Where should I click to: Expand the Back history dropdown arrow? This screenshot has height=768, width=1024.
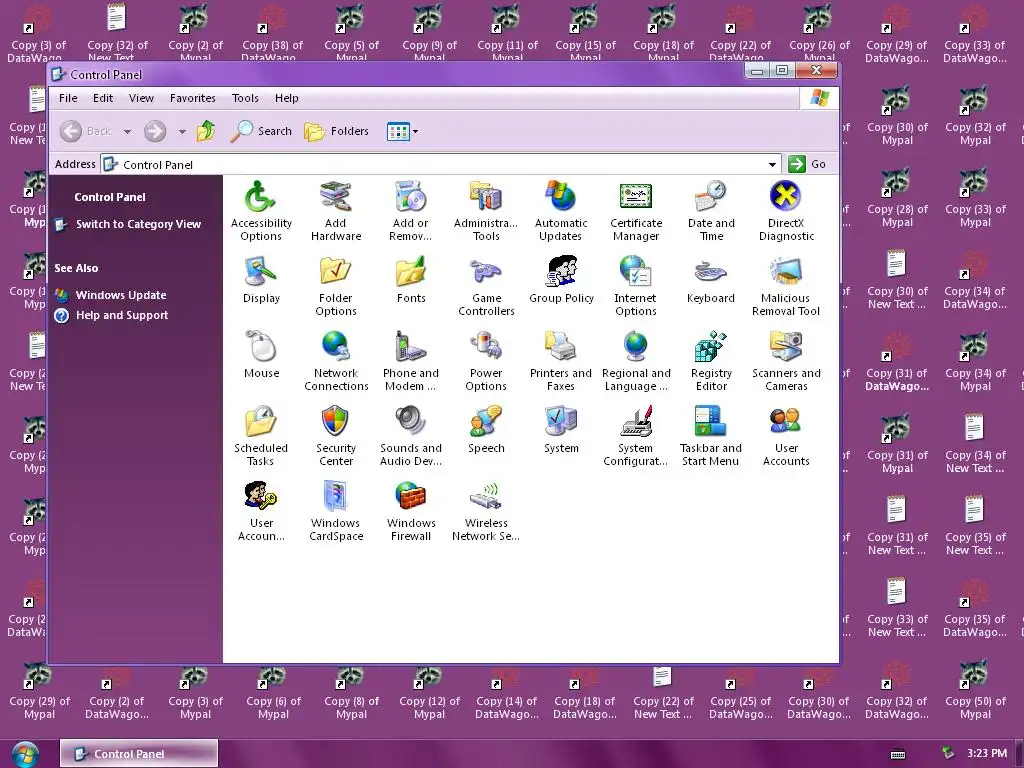click(127, 131)
